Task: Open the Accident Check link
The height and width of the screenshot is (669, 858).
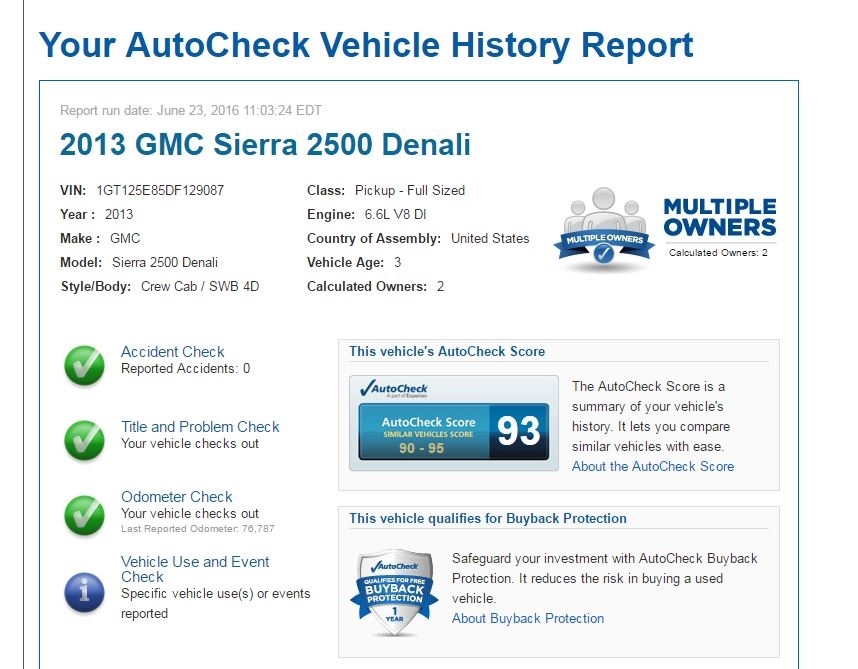Action: click(172, 352)
